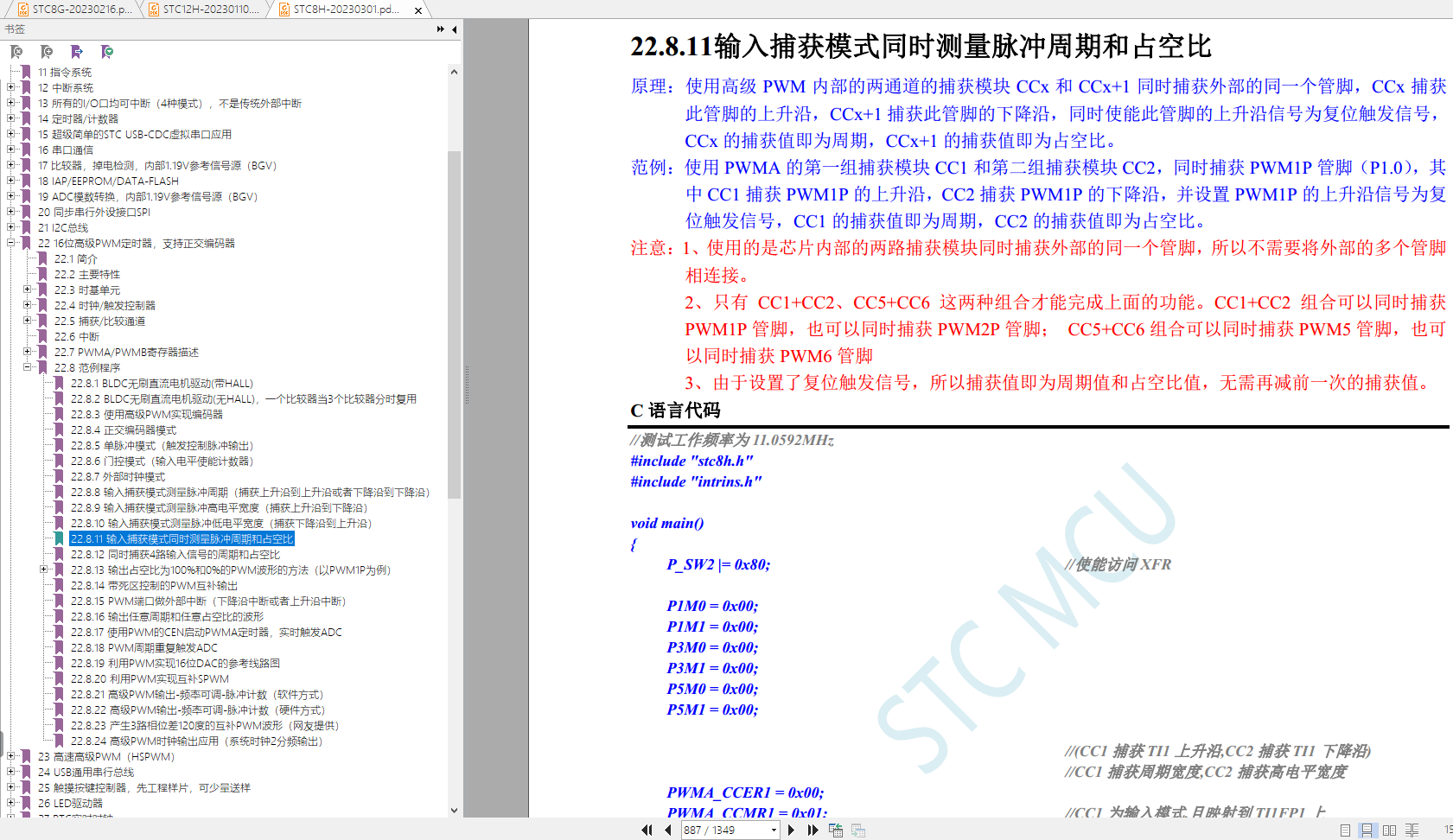
Task: Open bookmark 22.8.4 正交编码器模式
Action: pos(124,430)
